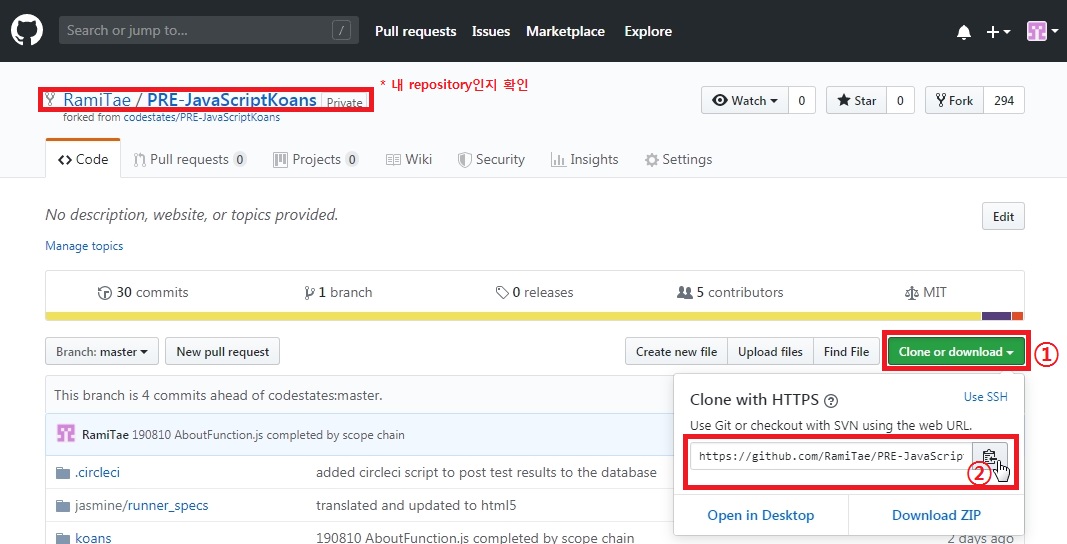View the 1 branch list

pos(338,293)
